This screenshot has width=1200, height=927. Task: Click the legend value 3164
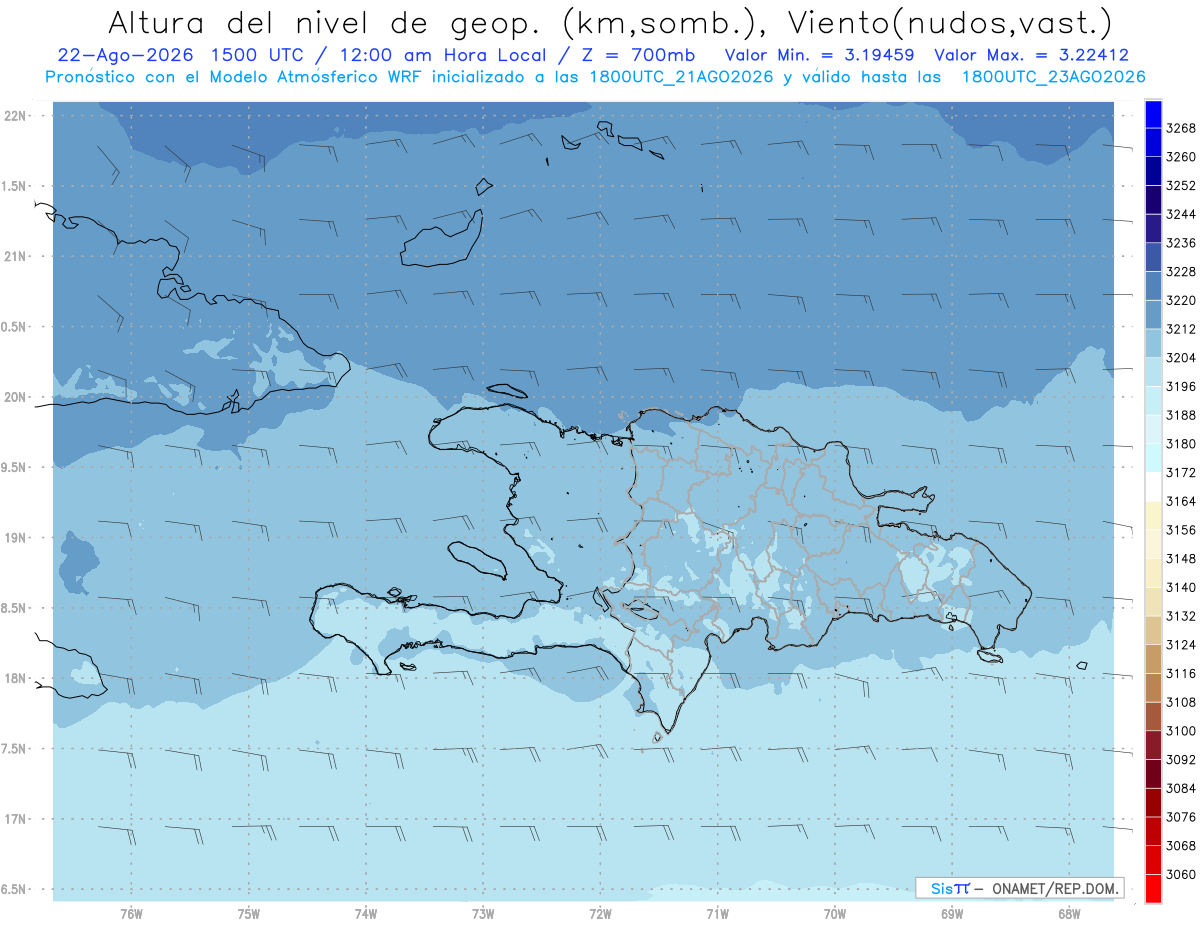point(1180,501)
